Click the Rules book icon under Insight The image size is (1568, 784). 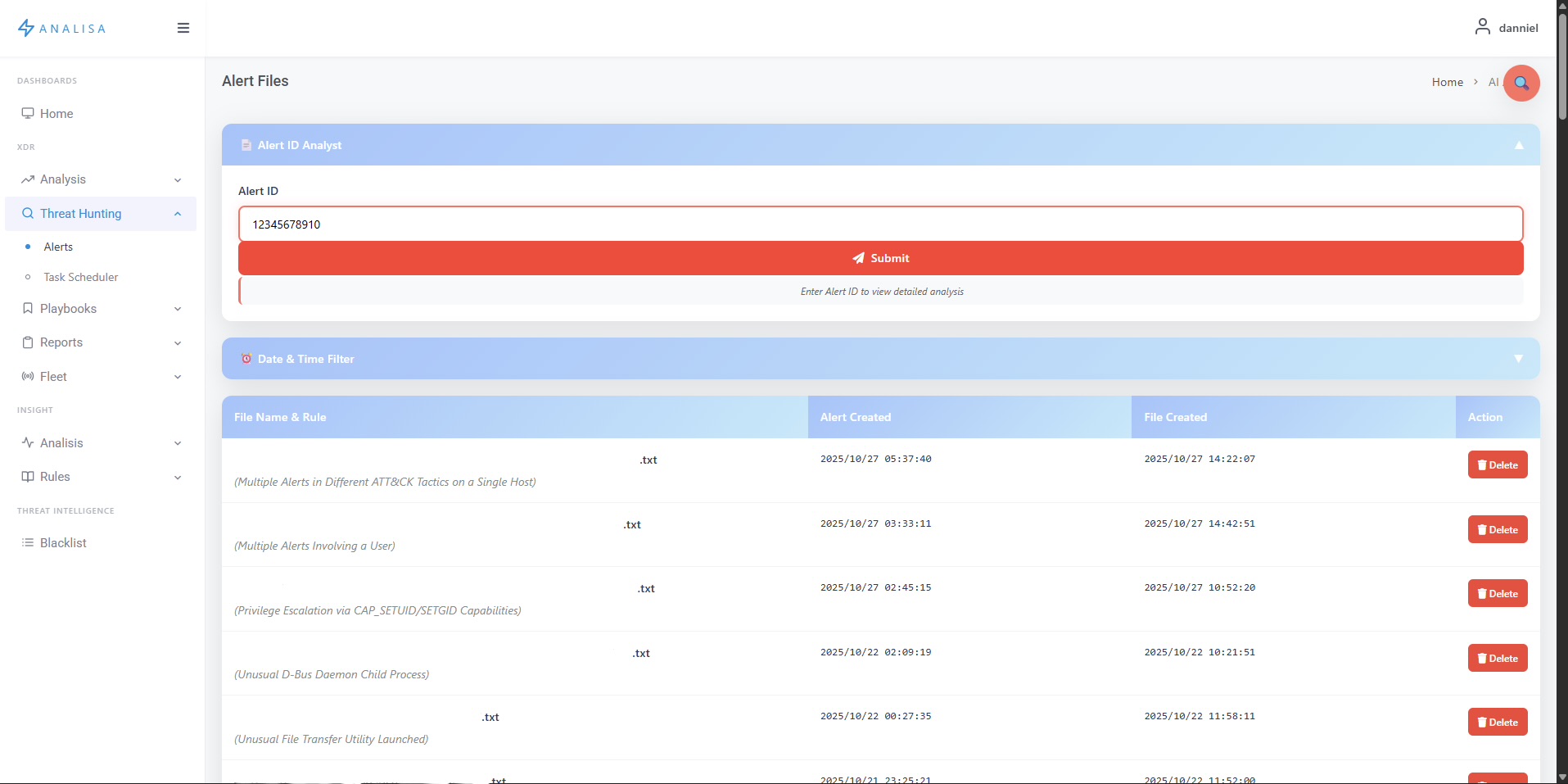(27, 476)
